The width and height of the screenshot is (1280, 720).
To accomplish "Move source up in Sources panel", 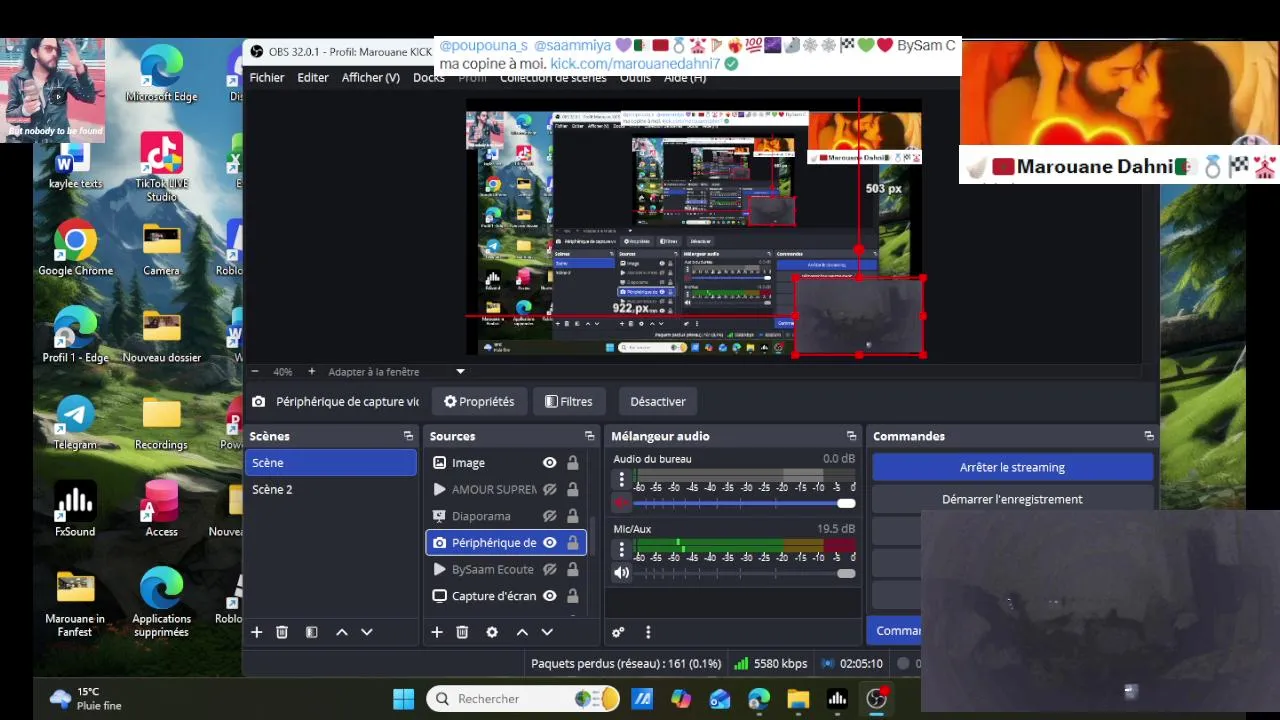I will coord(522,632).
